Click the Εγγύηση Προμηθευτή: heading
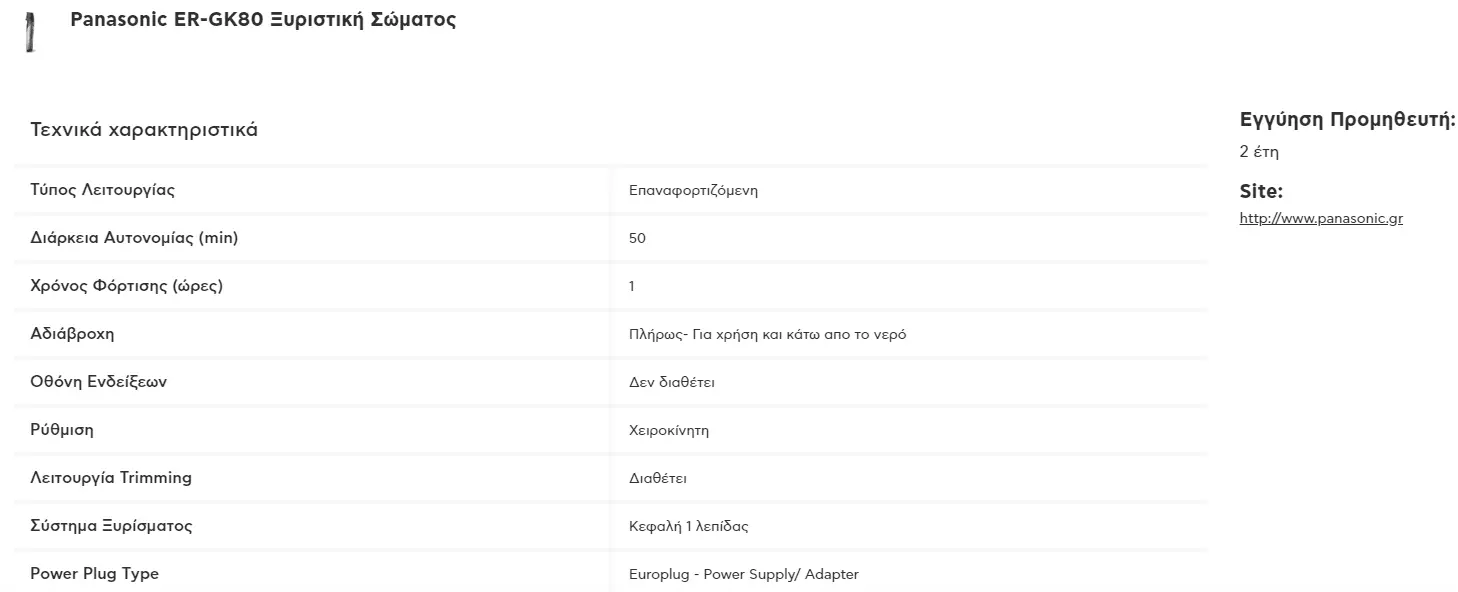Image resolution: width=1458 pixels, height=592 pixels. (x=1347, y=121)
